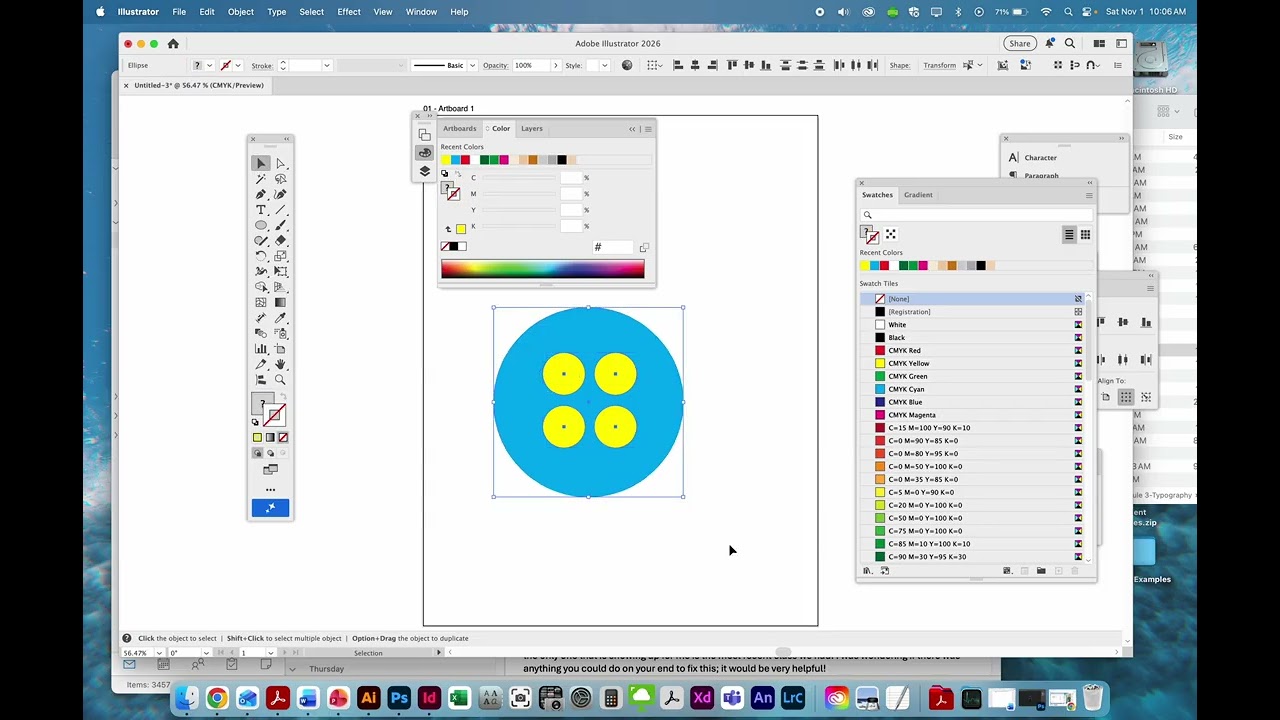
Task: Open Google Chrome in the Dock
Action: tap(217, 698)
